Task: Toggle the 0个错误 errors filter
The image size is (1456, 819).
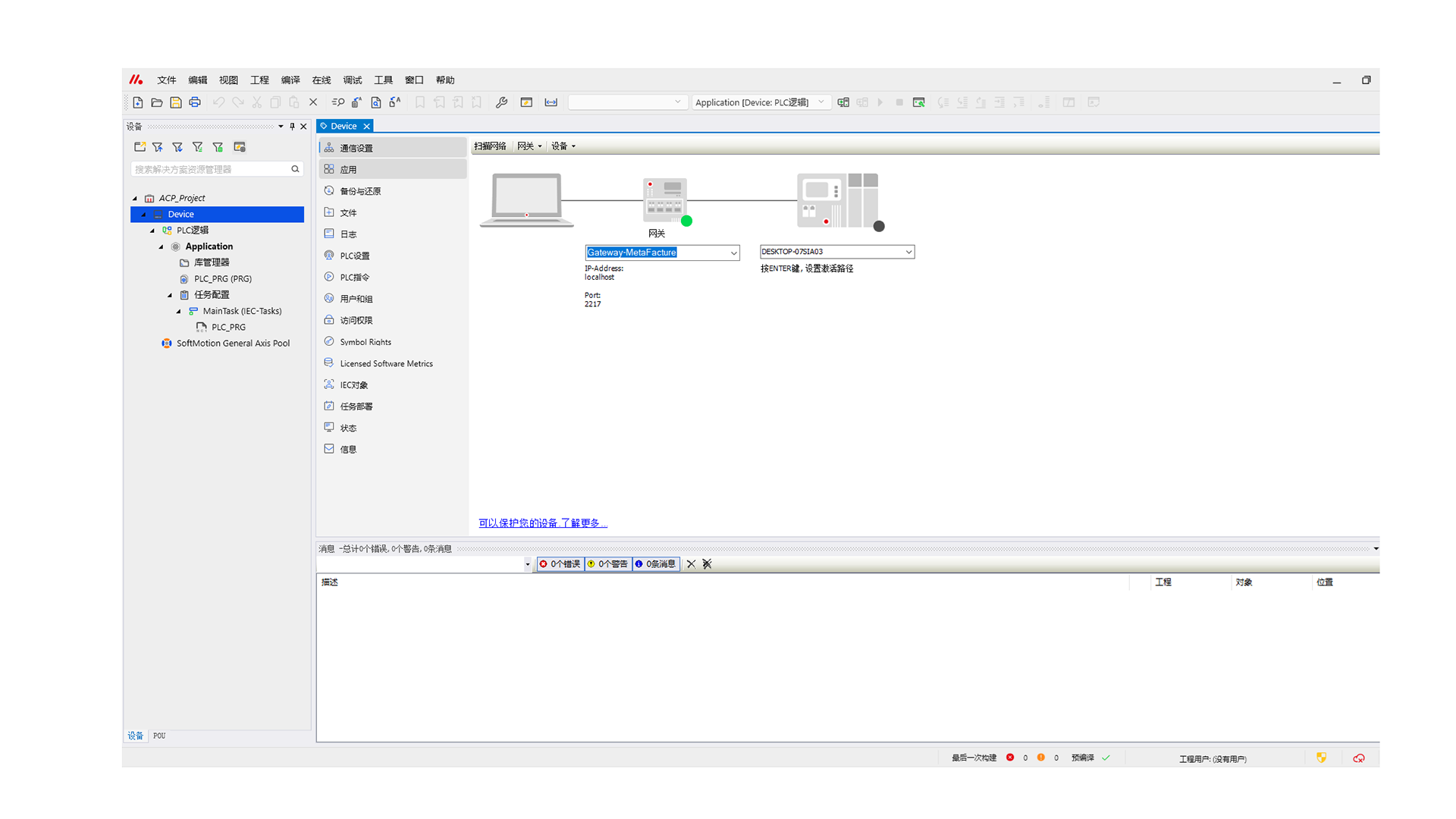Action: pos(560,564)
